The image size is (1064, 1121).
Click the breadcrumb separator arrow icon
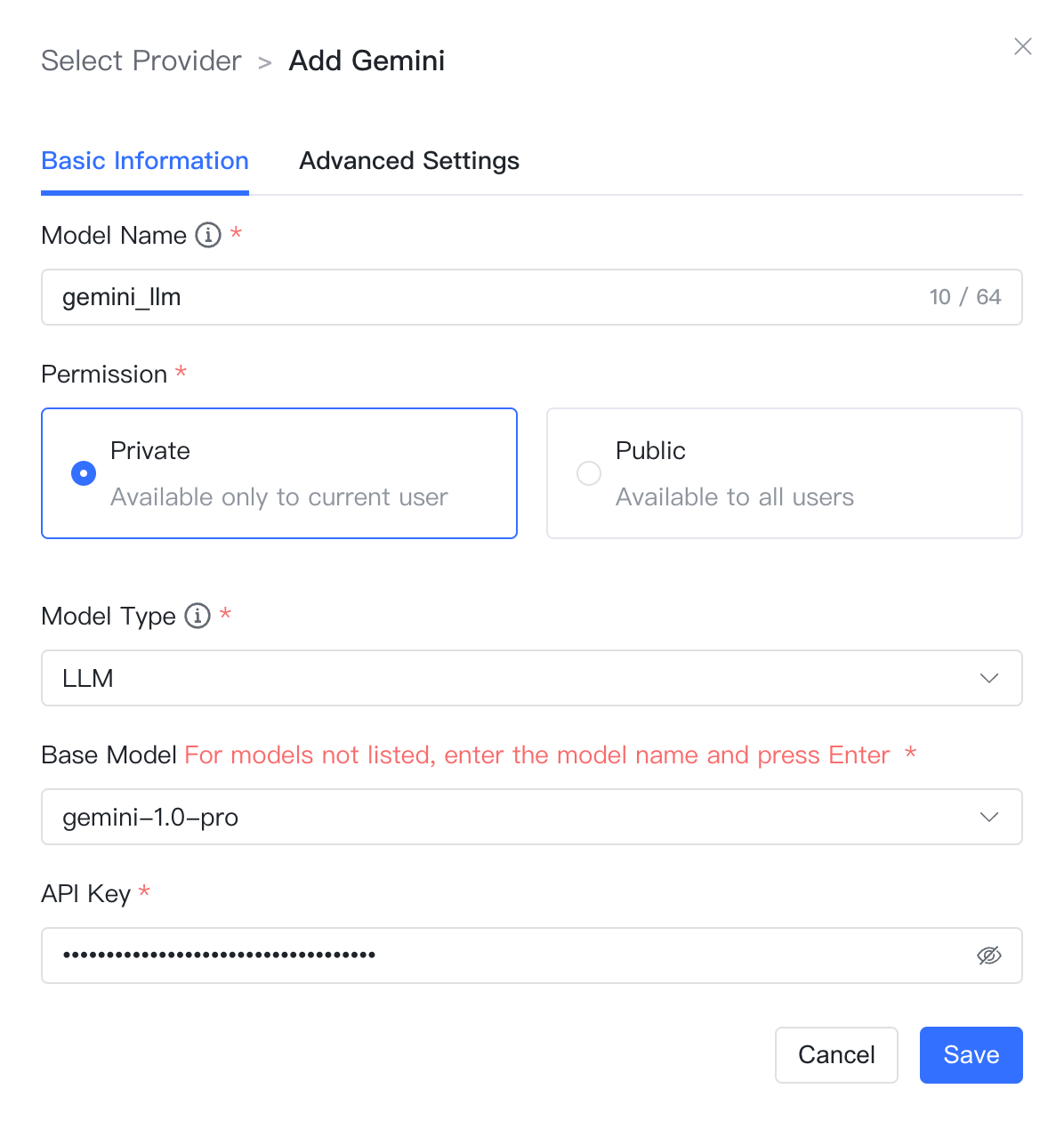[265, 62]
